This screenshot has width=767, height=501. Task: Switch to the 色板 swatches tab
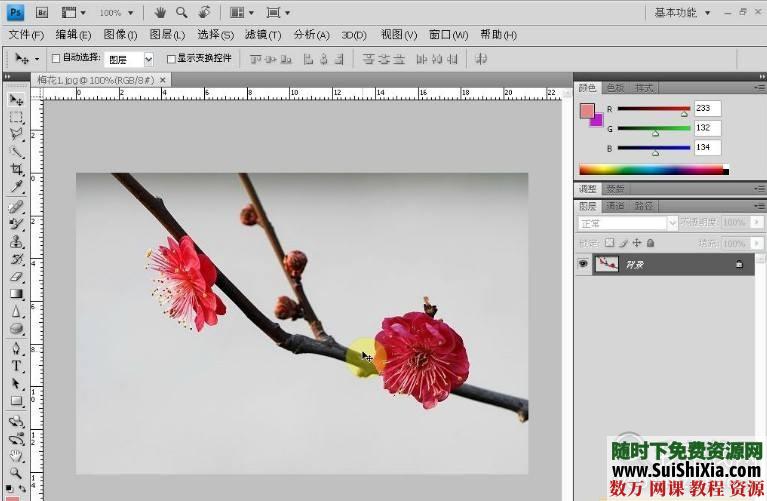(x=615, y=88)
